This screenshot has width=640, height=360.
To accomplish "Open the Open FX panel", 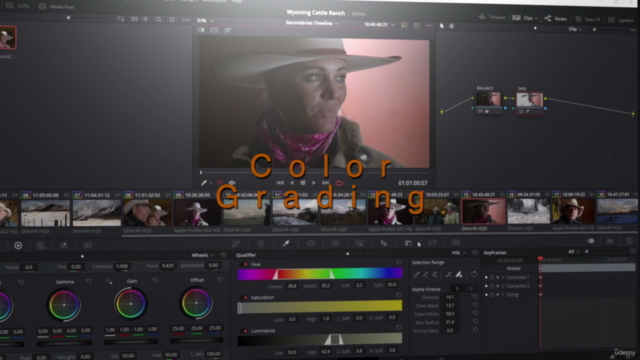I will 587,19.
